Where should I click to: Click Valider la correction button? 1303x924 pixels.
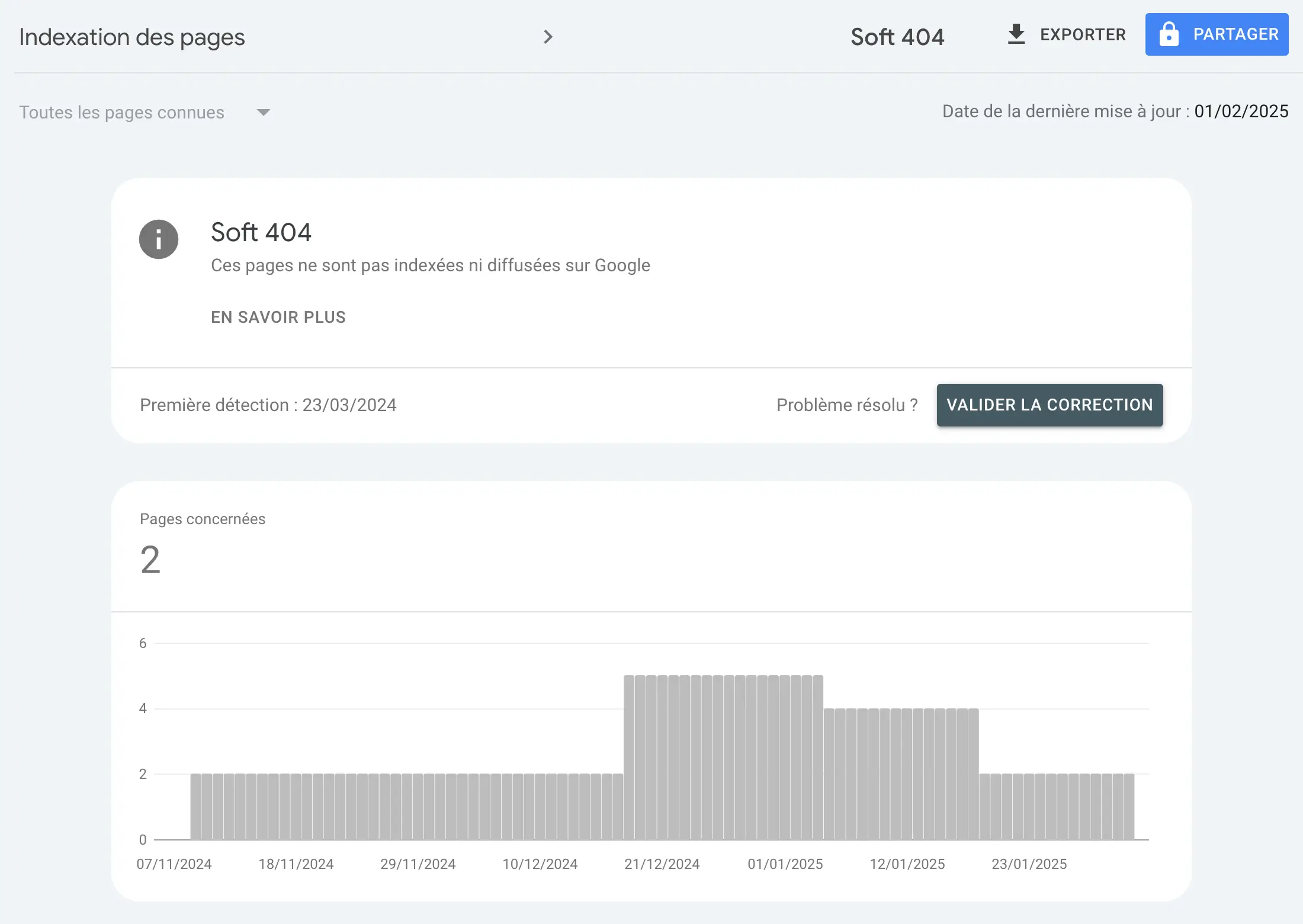tap(1049, 405)
